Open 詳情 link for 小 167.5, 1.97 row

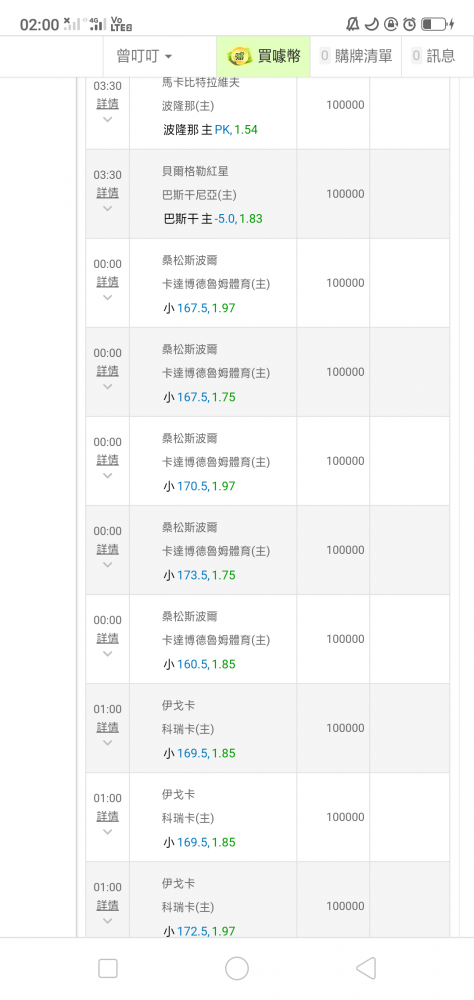click(x=107, y=282)
